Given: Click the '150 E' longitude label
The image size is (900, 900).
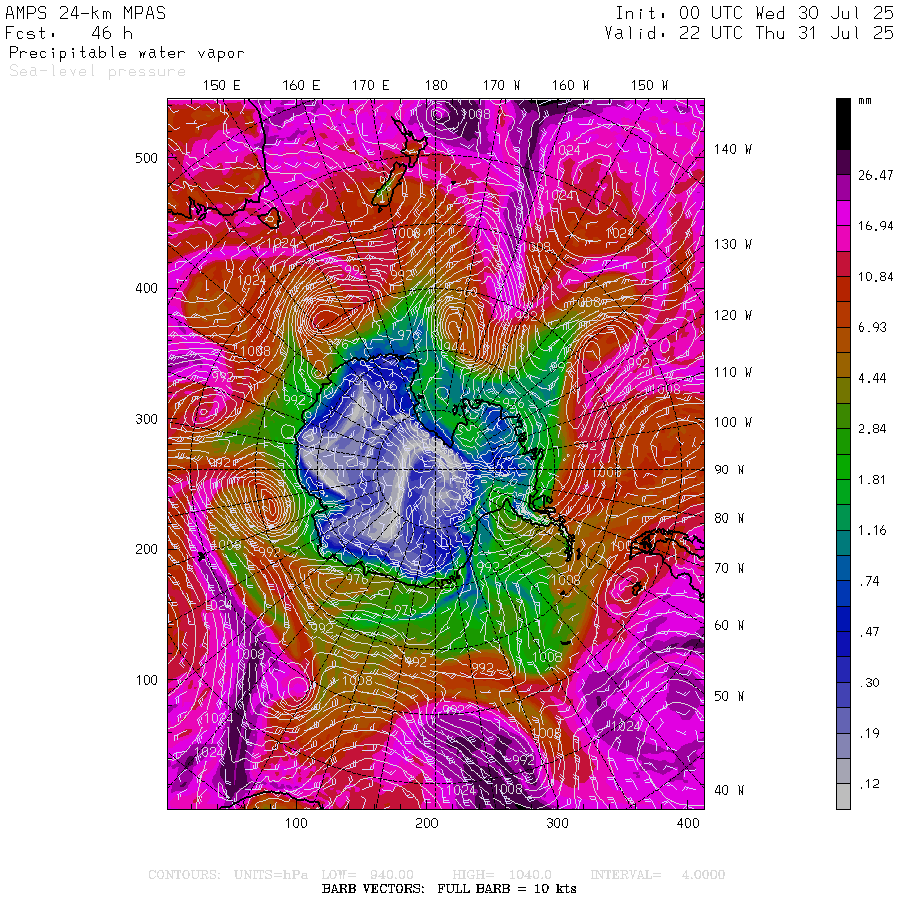Looking at the screenshot, I should pos(222,86).
